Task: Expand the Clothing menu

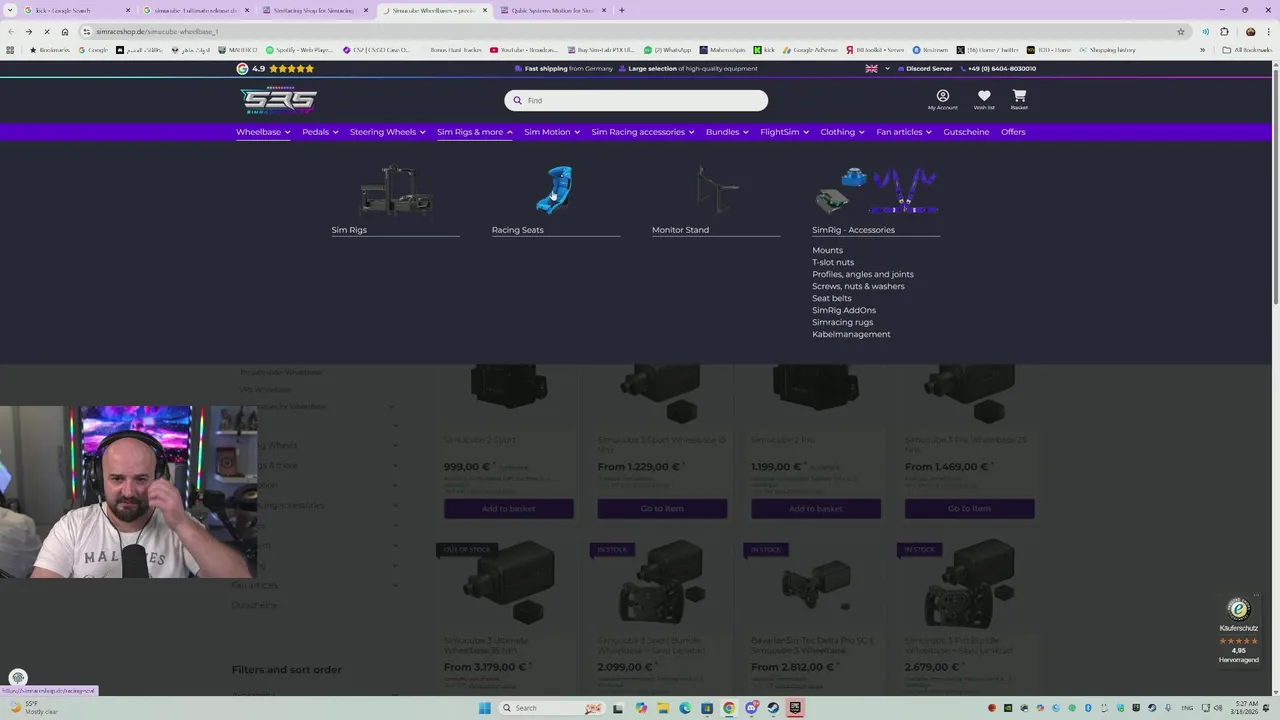Action: click(x=843, y=132)
